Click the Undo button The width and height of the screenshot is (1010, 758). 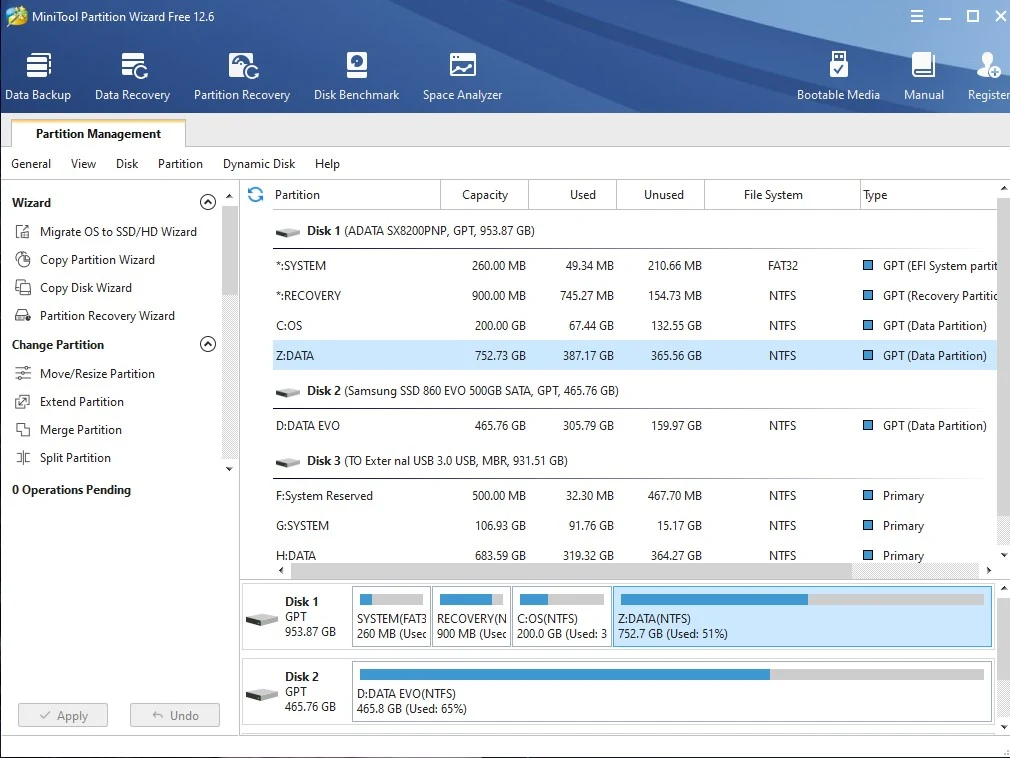(175, 715)
